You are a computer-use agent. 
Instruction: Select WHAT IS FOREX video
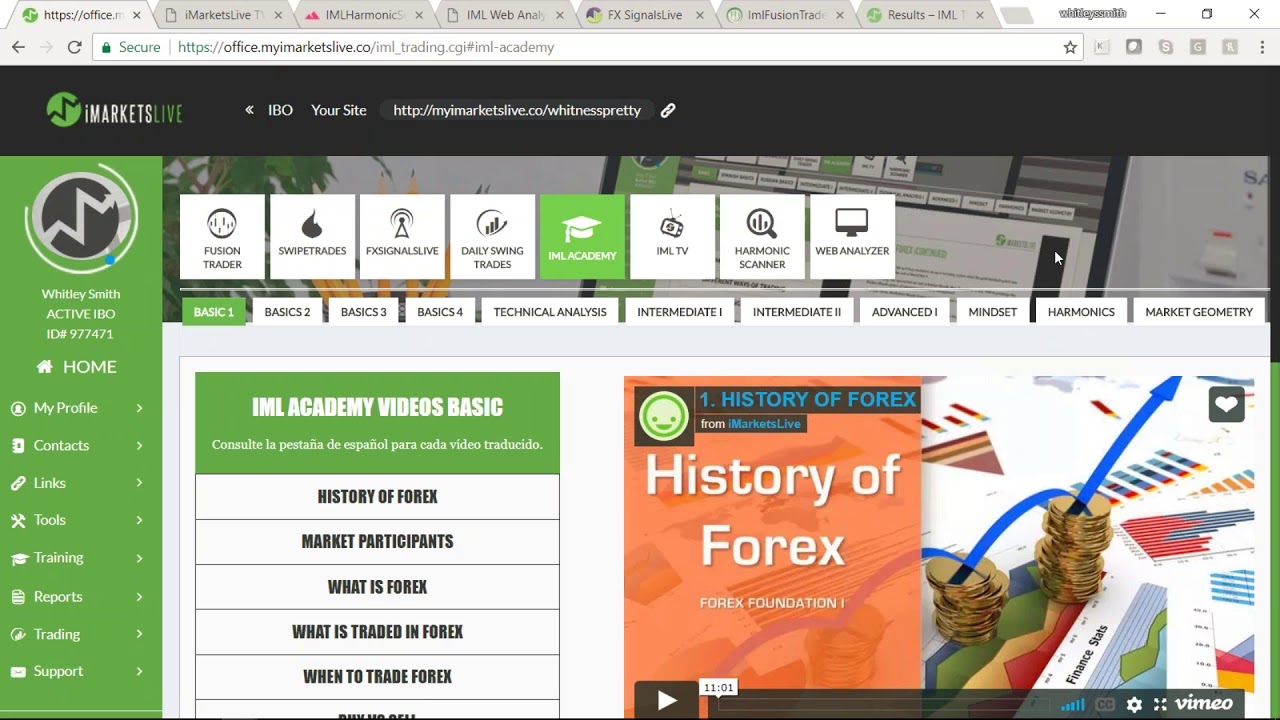pyautogui.click(x=377, y=587)
